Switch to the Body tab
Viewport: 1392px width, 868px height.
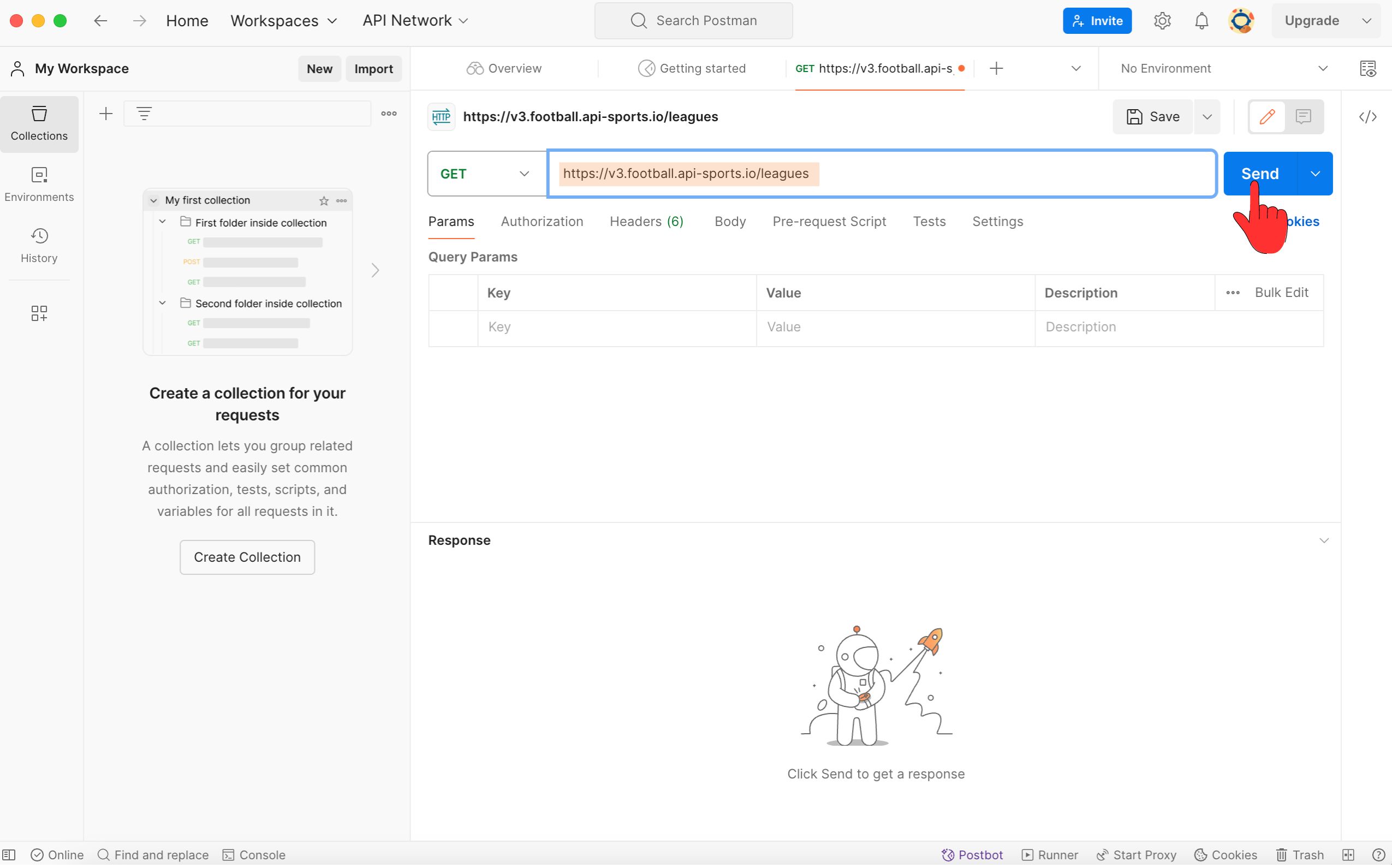click(730, 222)
